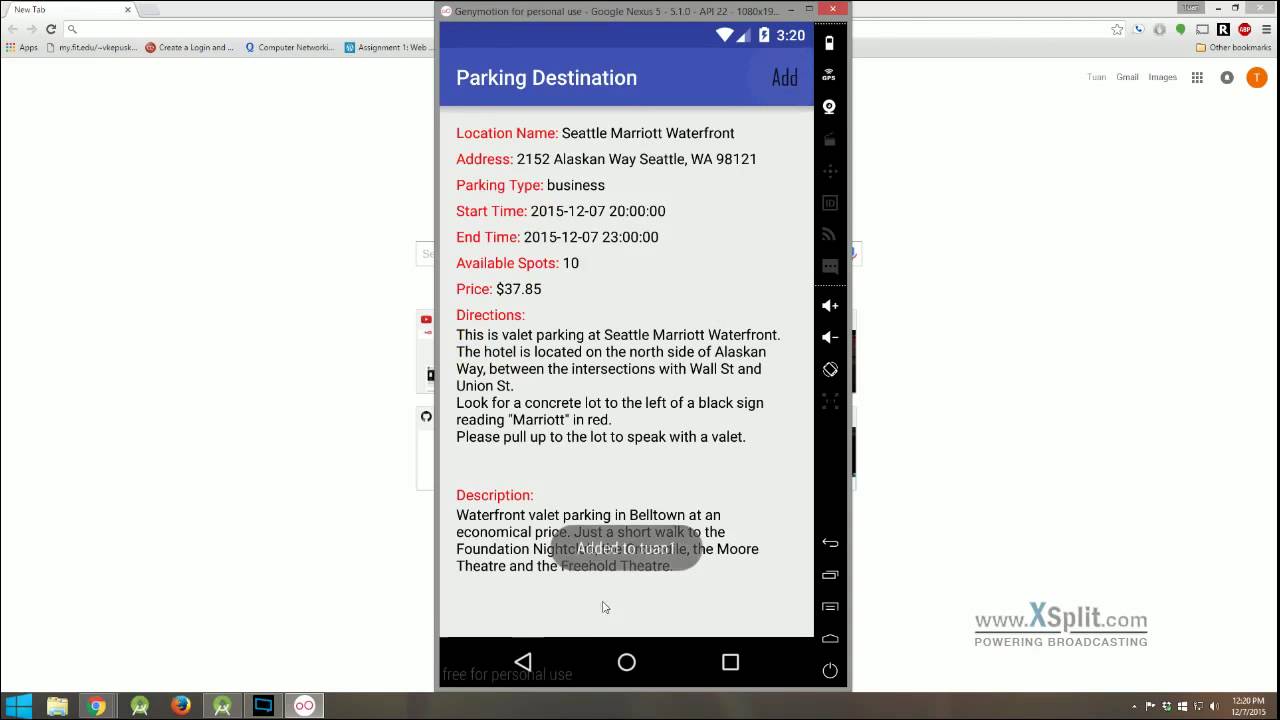Click Genymotion sidebar power button
This screenshot has width=1280, height=720.
pyautogui.click(x=830, y=671)
